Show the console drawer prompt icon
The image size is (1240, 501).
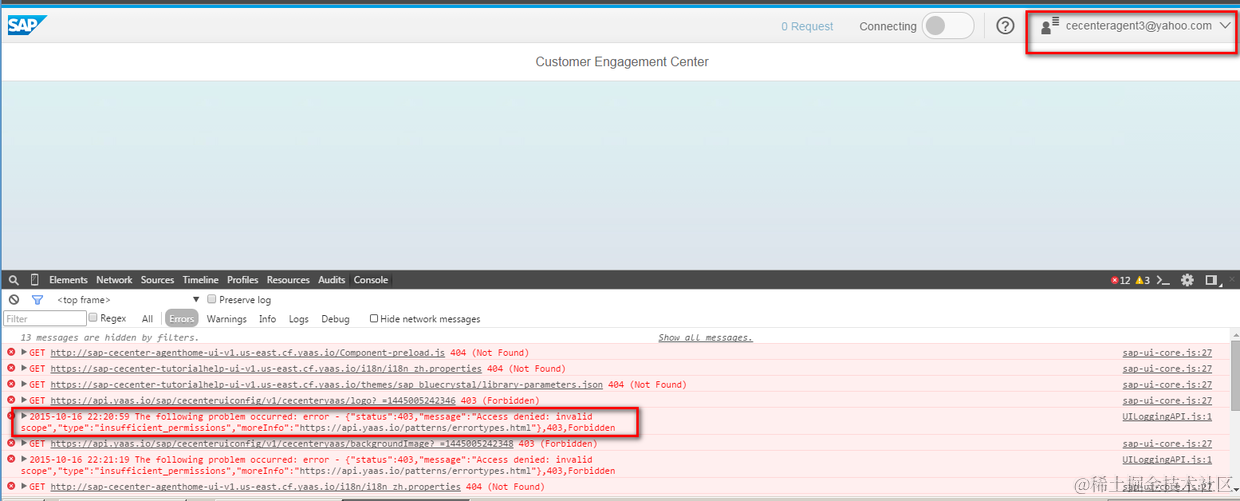[1164, 280]
